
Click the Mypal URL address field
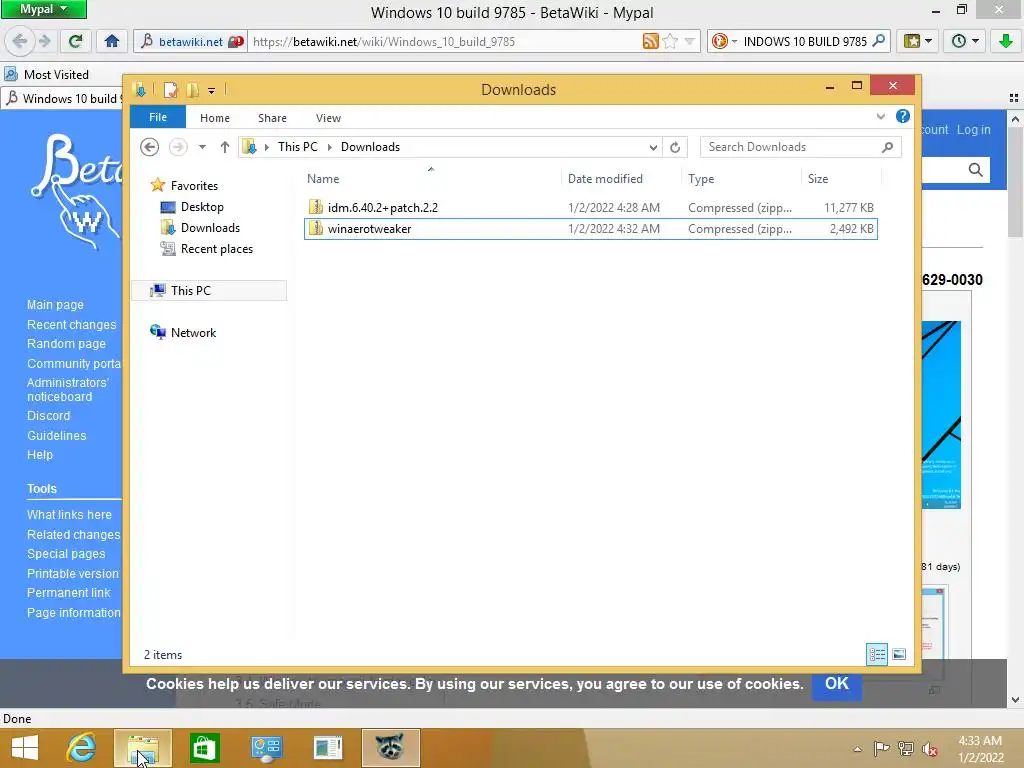(444, 41)
